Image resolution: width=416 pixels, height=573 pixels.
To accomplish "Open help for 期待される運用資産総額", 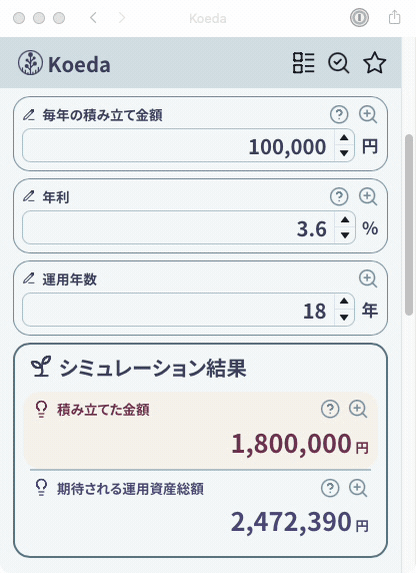I will point(330,488).
